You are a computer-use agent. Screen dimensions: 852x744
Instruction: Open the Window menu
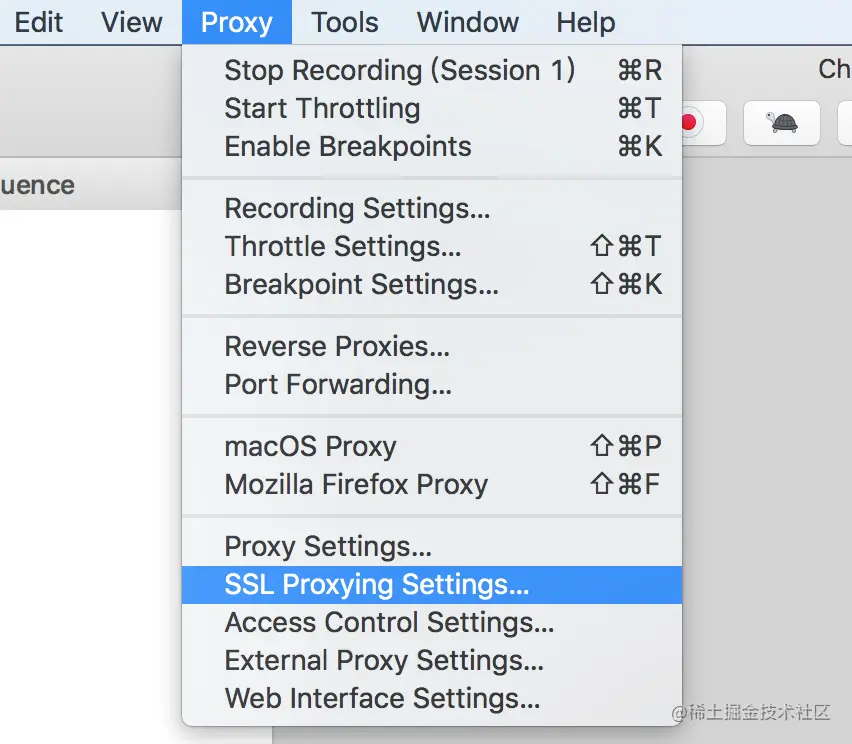[468, 22]
